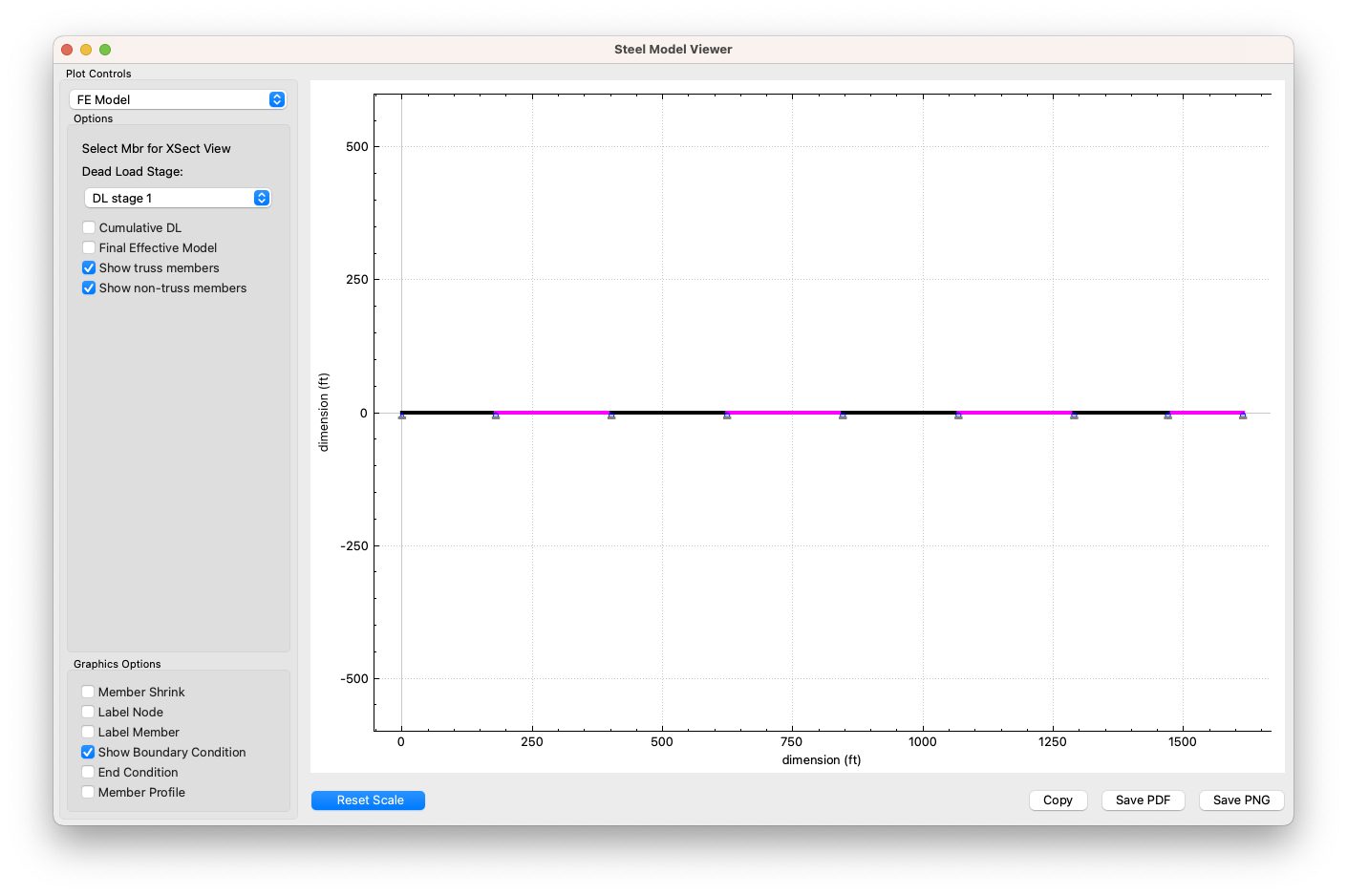Viewport: 1347px width, 896px height.
Task: Click the green window zoom button
Action: click(x=105, y=50)
